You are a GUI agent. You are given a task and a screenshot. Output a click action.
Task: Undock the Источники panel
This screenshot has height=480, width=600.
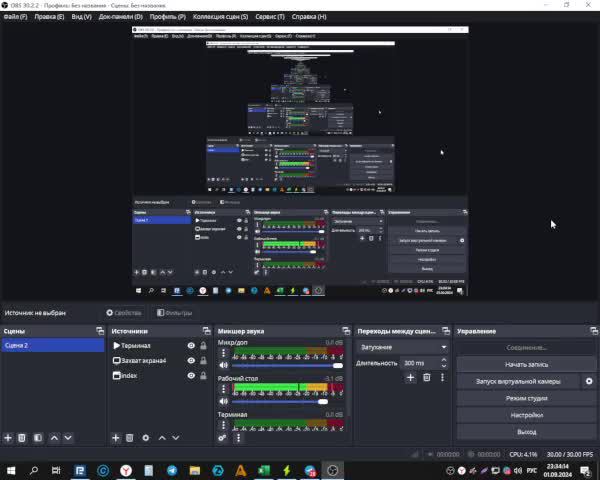(x=207, y=331)
